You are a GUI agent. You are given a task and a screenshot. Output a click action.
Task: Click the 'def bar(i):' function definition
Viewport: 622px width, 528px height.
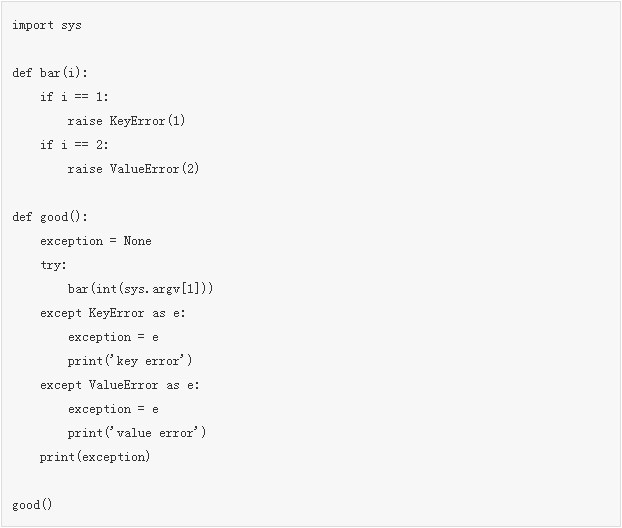[50, 73]
